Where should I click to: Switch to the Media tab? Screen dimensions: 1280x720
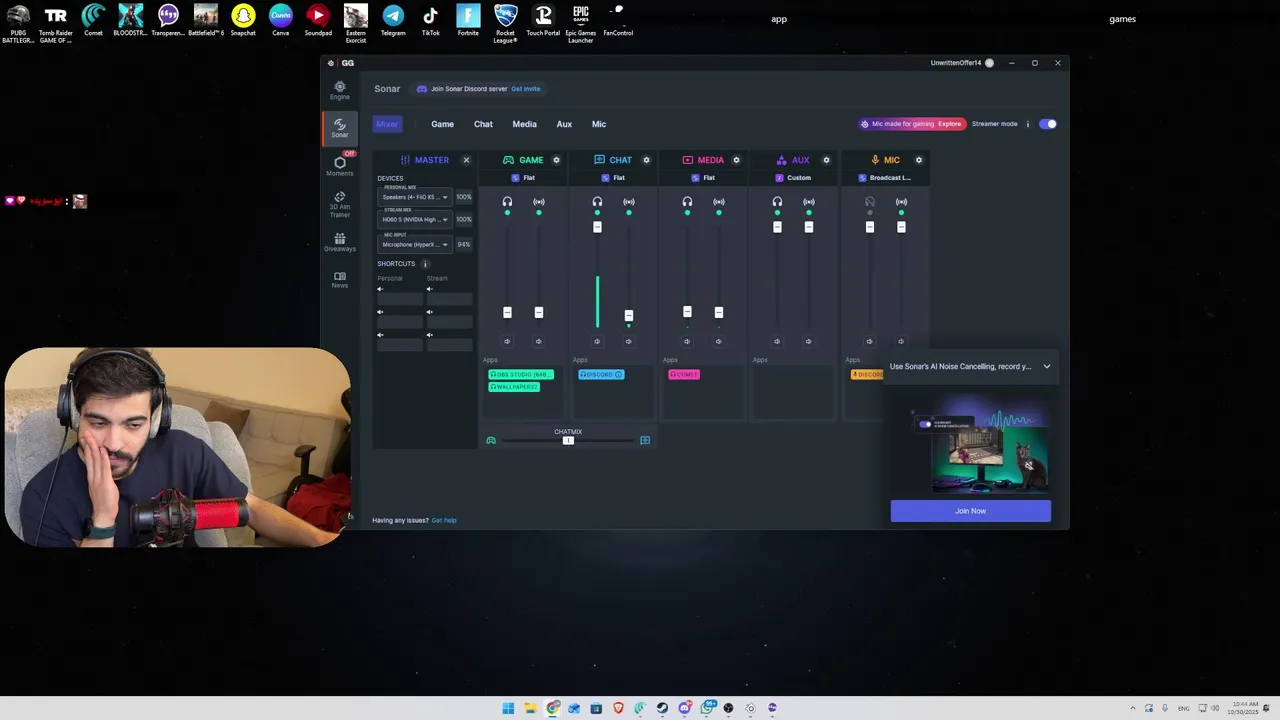(524, 124)
